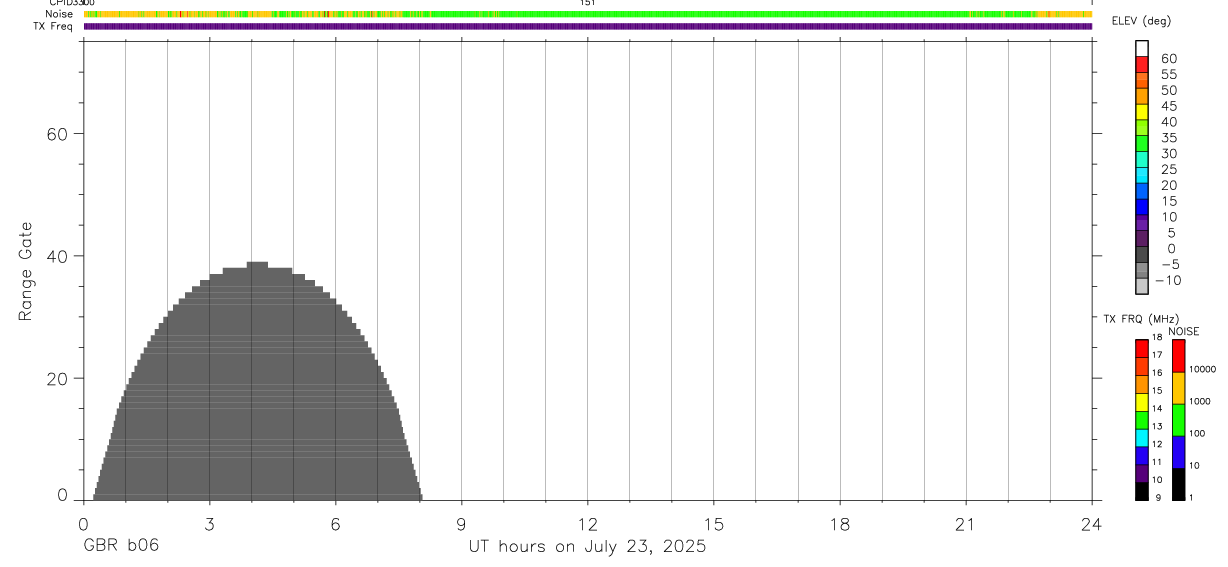Click the y-axis tick label '40'
Viewport: 1228px width, 567px height.
tap(57, 256)
